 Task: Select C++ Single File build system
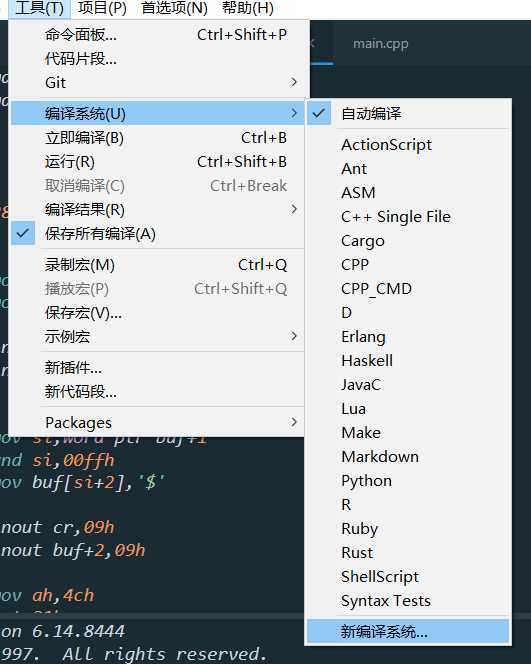click(408, 217)
